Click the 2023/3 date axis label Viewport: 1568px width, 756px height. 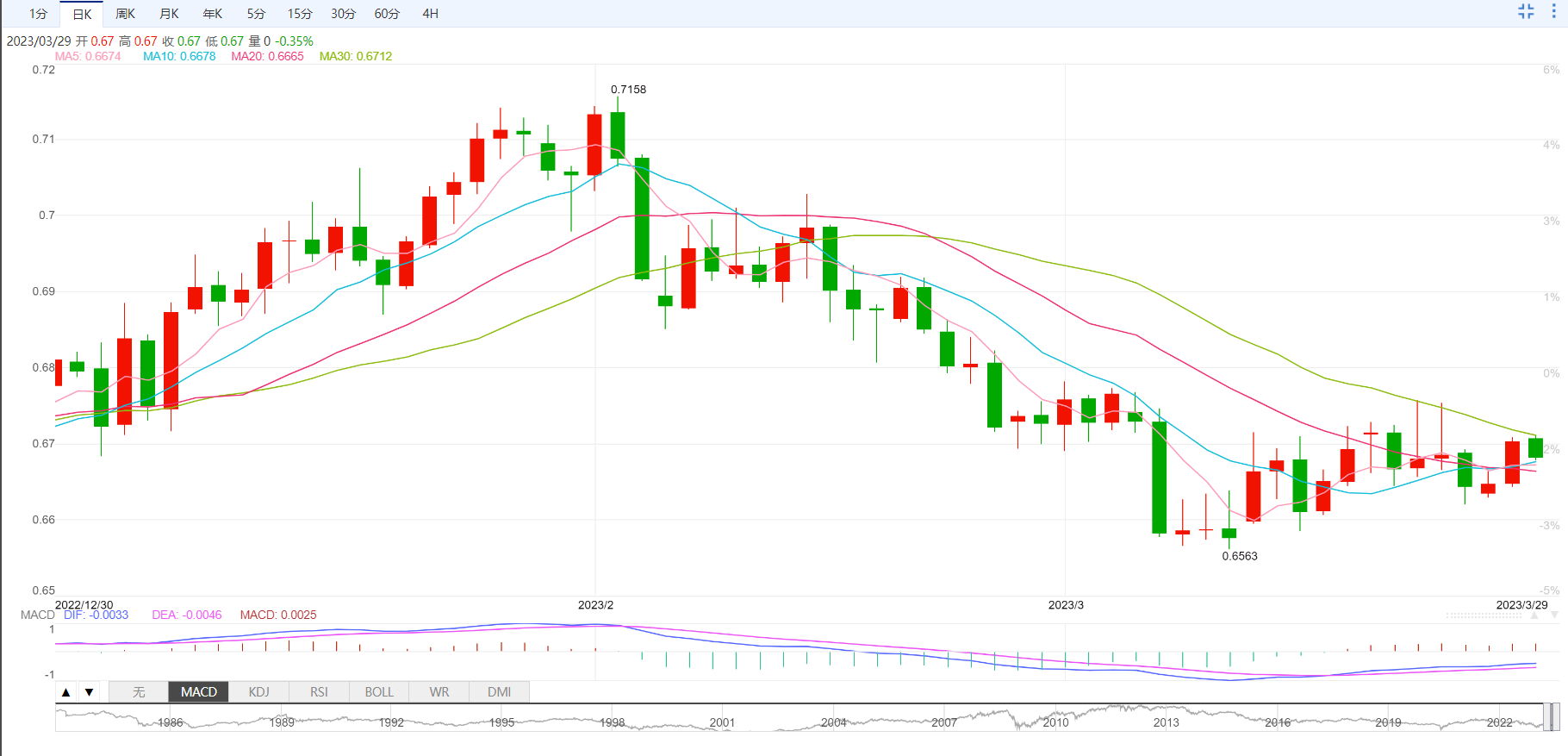click(x=1066, y=605)
